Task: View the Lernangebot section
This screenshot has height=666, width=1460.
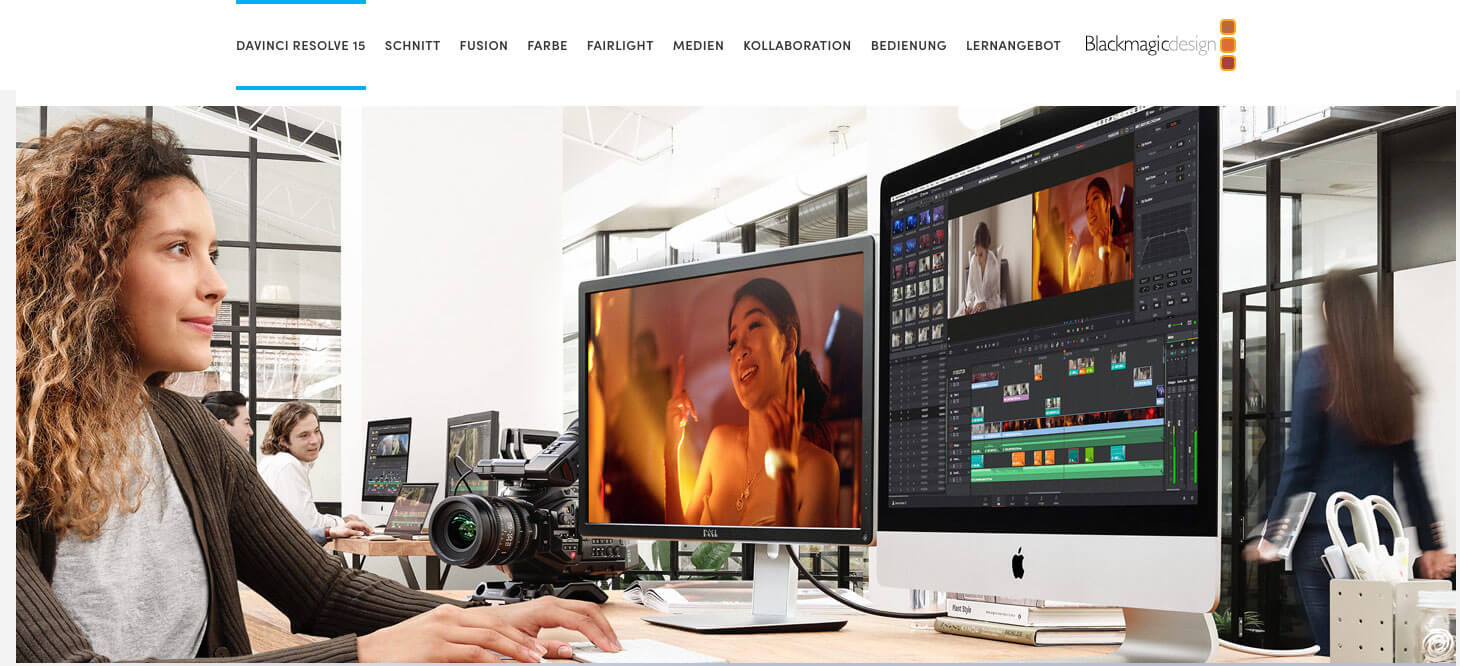Action: click(x=1013, y=46)
